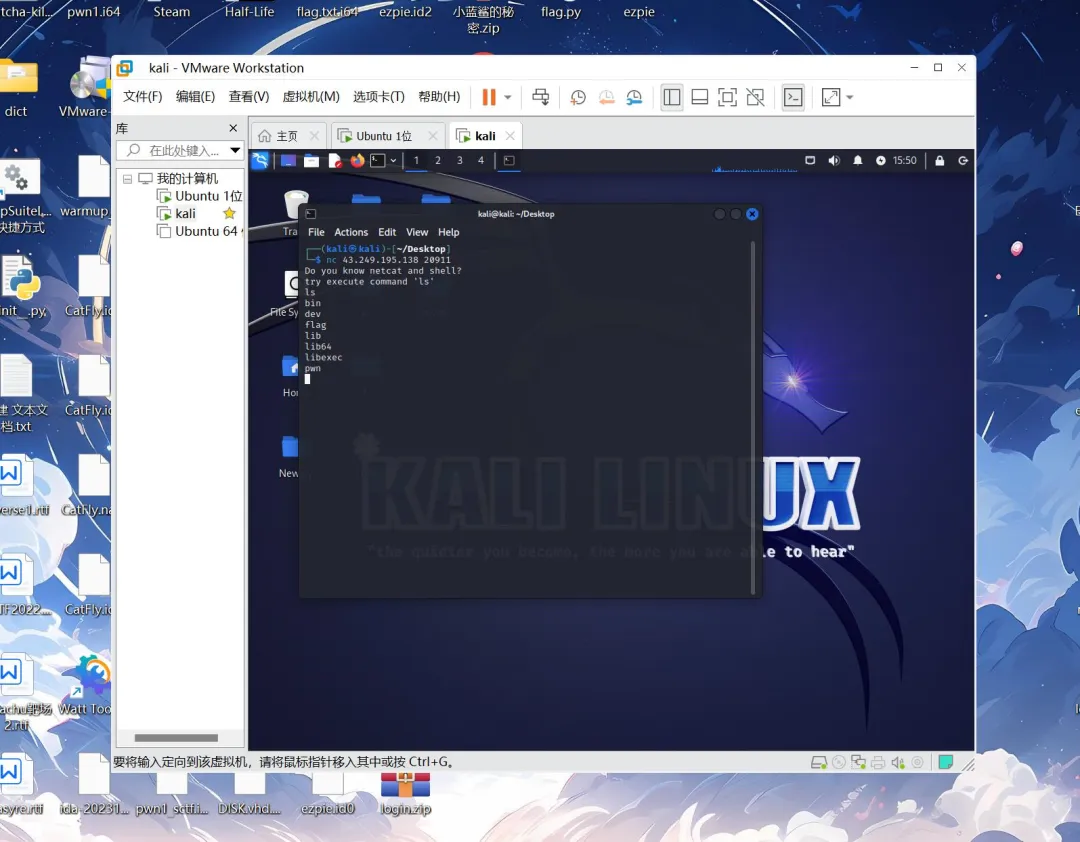
Task: Click the library search input field
Action: click(x=176, y=150)
